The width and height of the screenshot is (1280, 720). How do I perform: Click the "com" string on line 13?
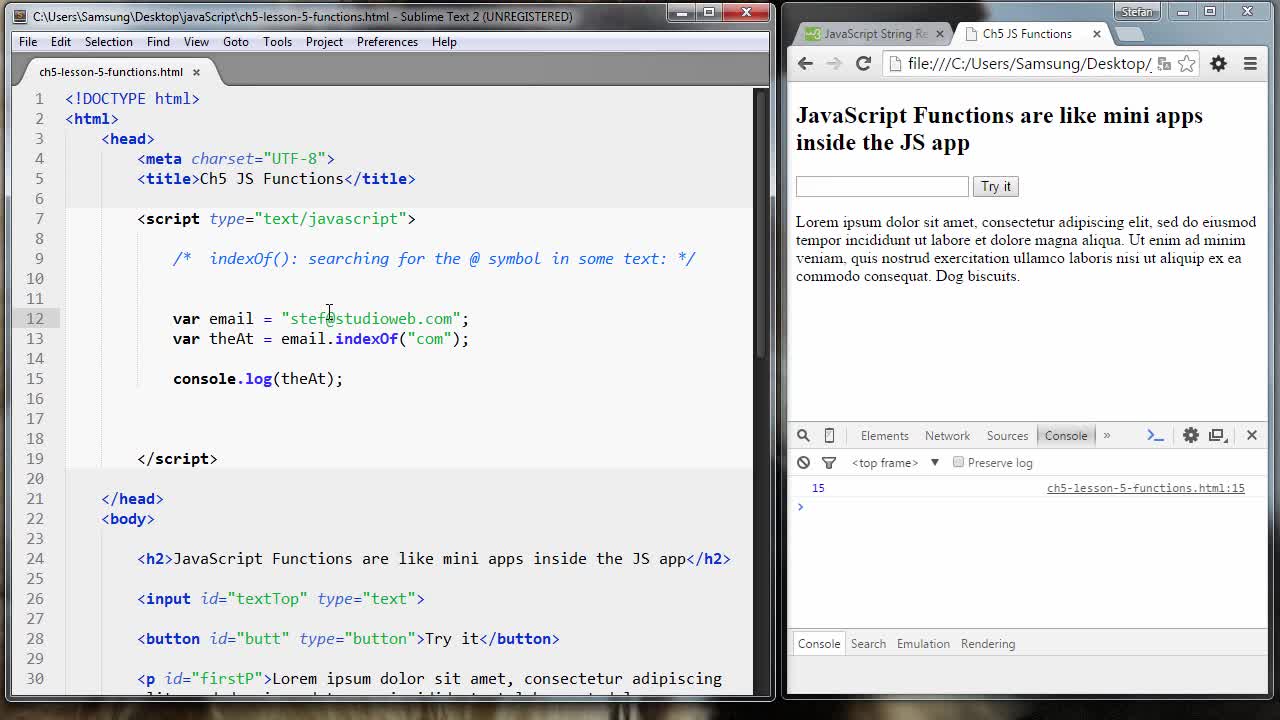(429, 338)
